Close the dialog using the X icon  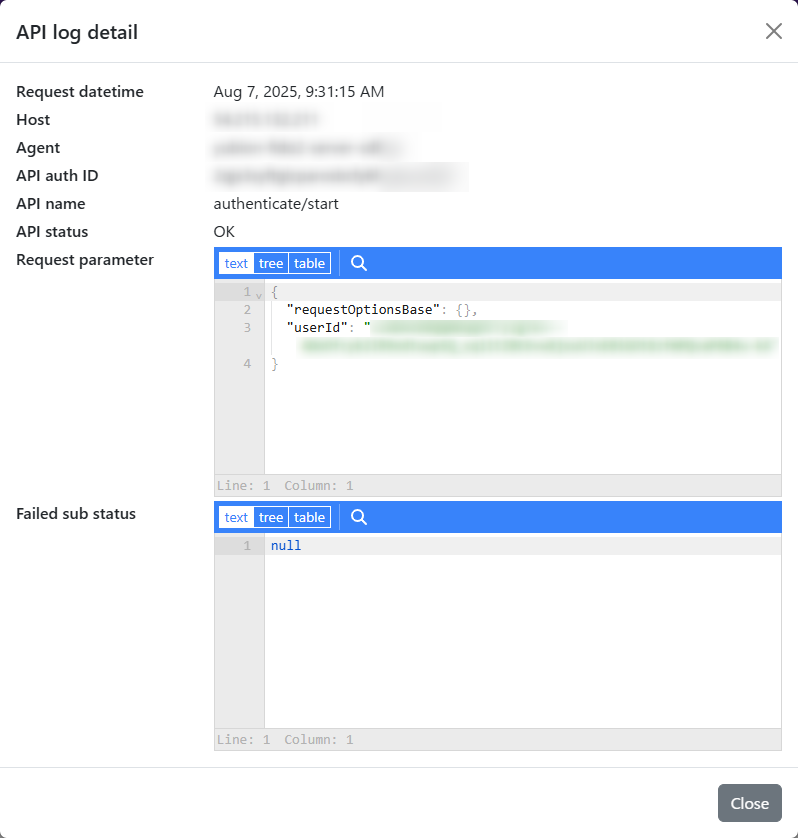pyautogui.click(x=773, y=31)
